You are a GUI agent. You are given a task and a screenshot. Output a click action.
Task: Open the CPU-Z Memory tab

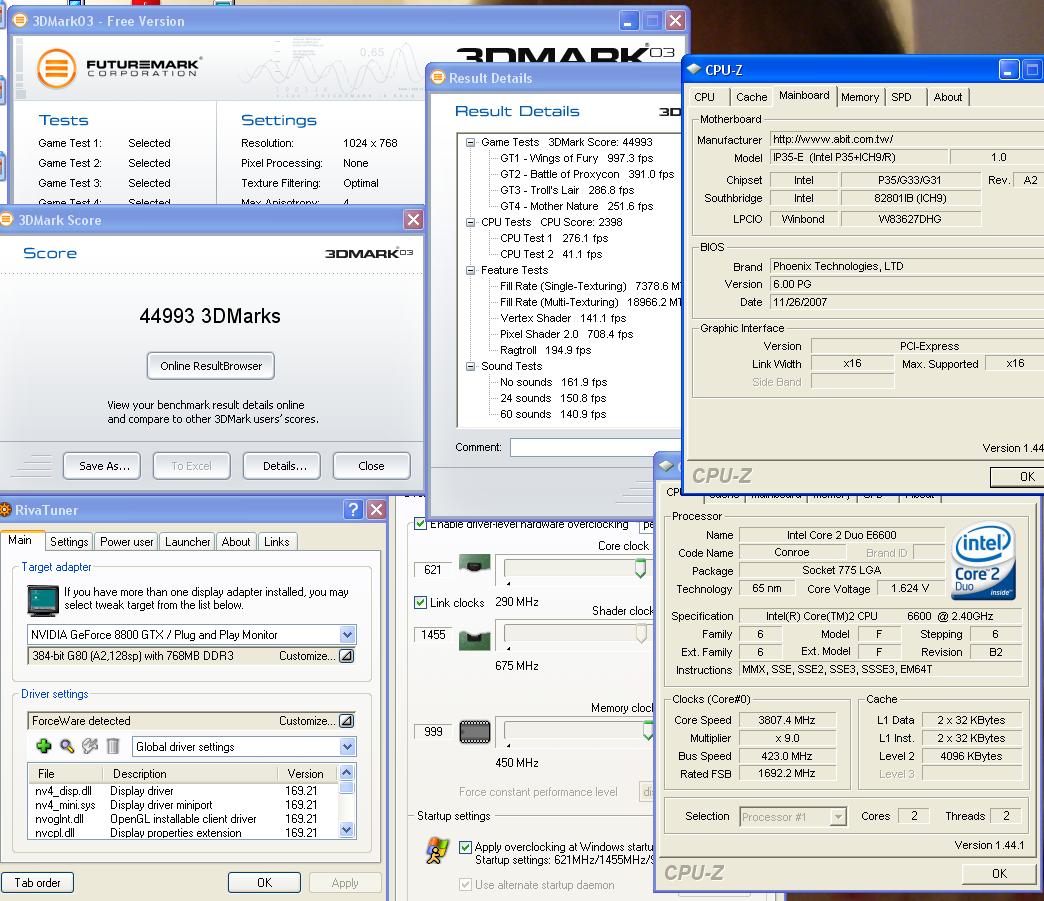tap(860, 97)
